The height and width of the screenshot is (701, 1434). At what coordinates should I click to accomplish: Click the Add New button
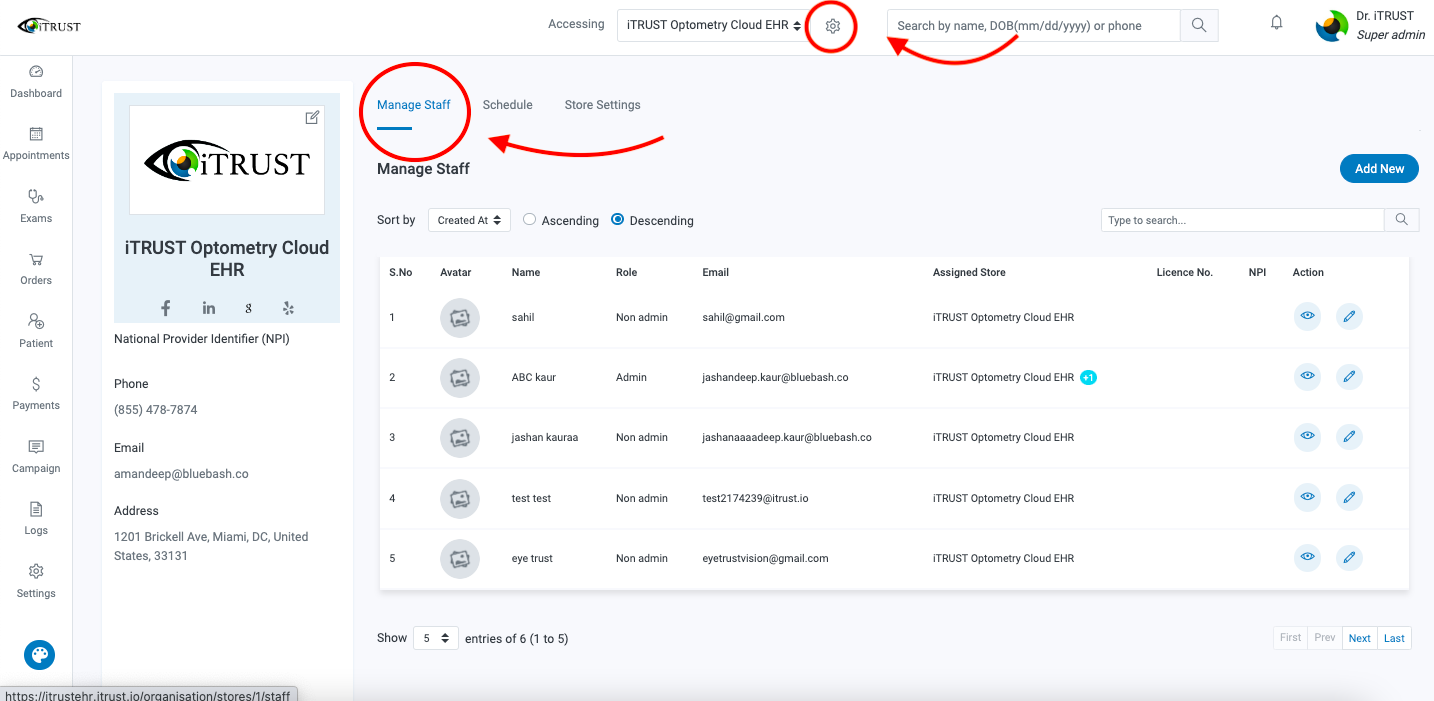[x=1379, y=169]
